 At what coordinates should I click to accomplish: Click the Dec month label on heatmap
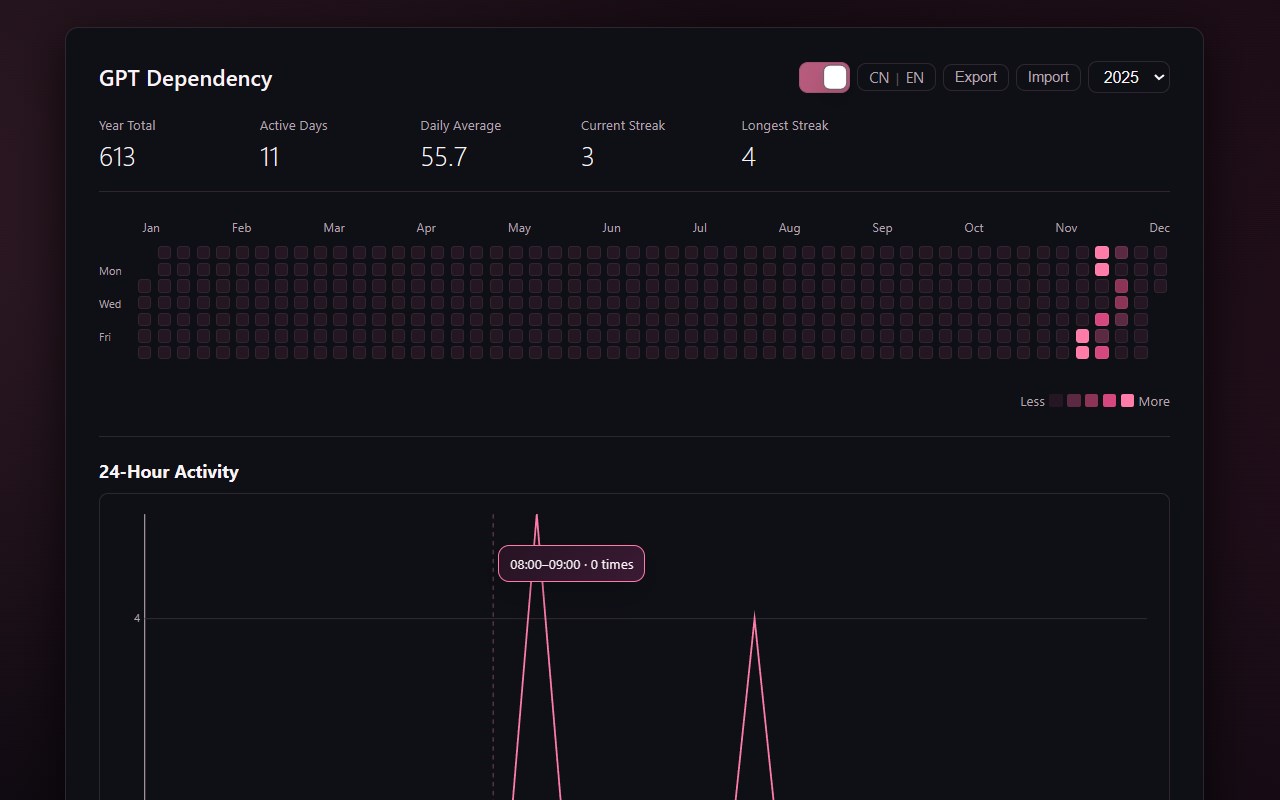coord(1159,228)
